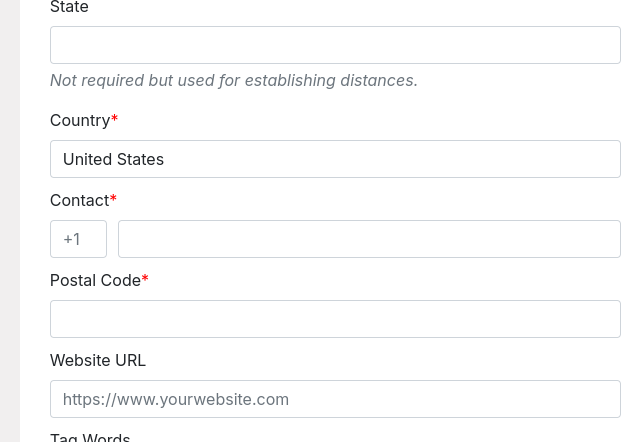Click the gray strip left of the form
The width and height of the screenshot is (635, 442).
click(10, 220)
